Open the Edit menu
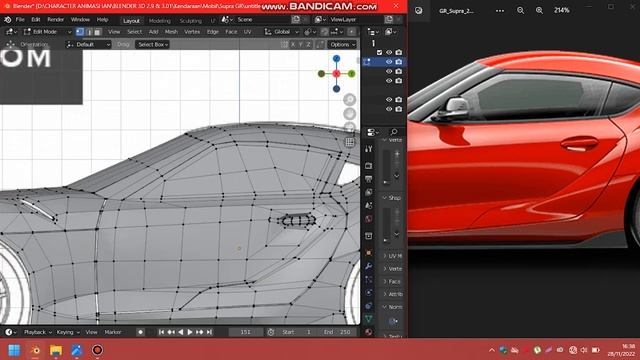This screenshot has width=640, height=360. click(x=36, y=20)
